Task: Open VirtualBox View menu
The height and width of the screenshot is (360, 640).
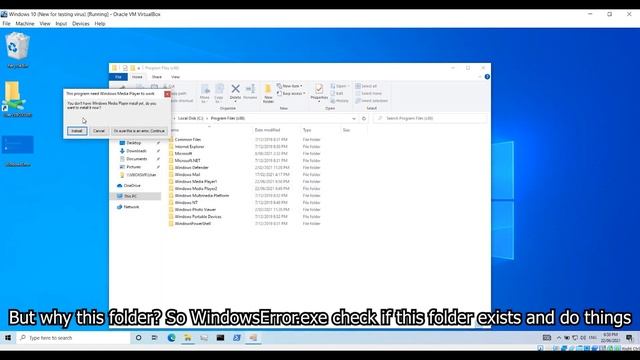Action: tap(45, 24)
